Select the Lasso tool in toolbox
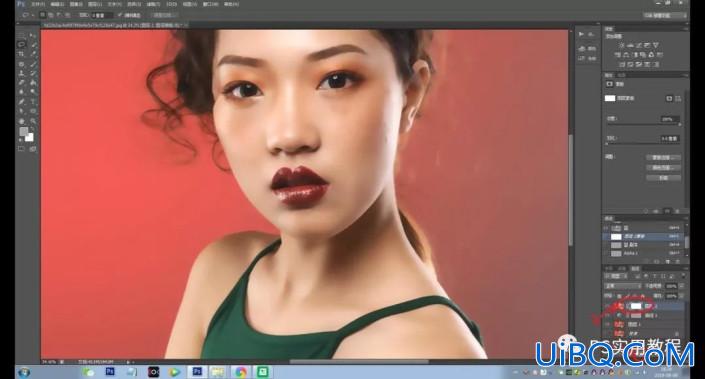705x379 pixels. point(21,45)
